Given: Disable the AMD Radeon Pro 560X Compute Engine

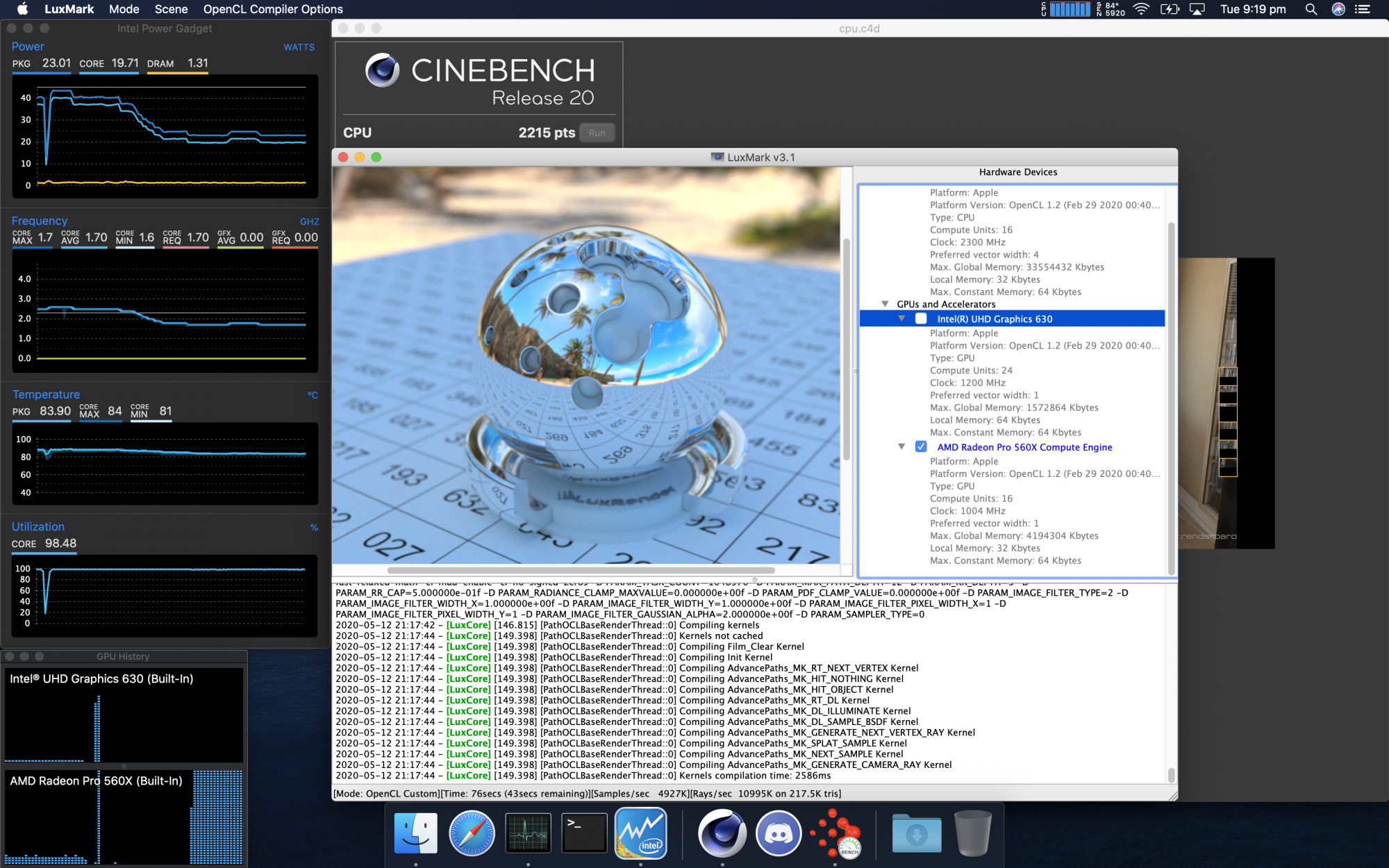Looking at the screenshot, I should tap(922, 447).
